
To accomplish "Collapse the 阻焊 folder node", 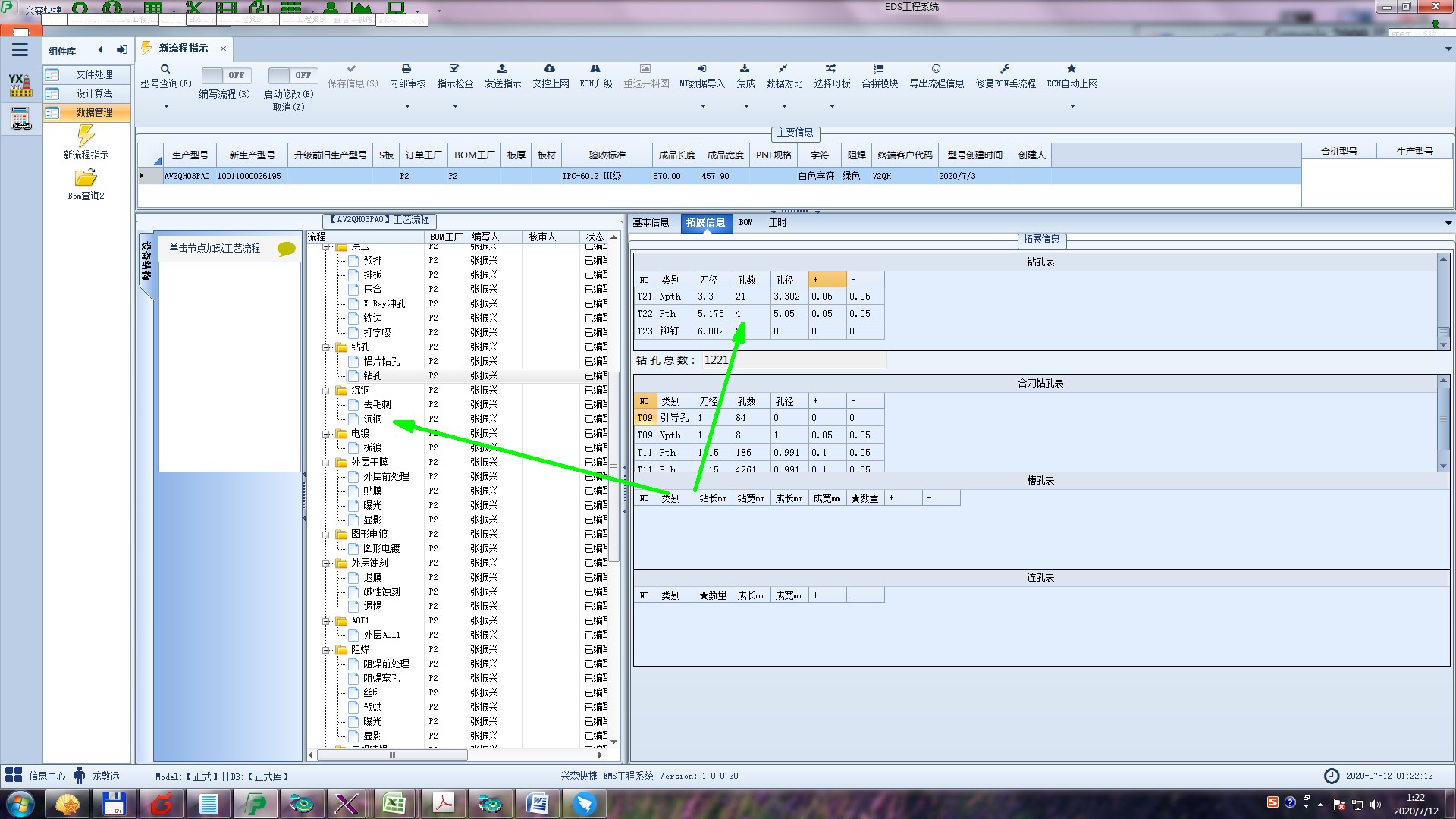I will point(327,650).
